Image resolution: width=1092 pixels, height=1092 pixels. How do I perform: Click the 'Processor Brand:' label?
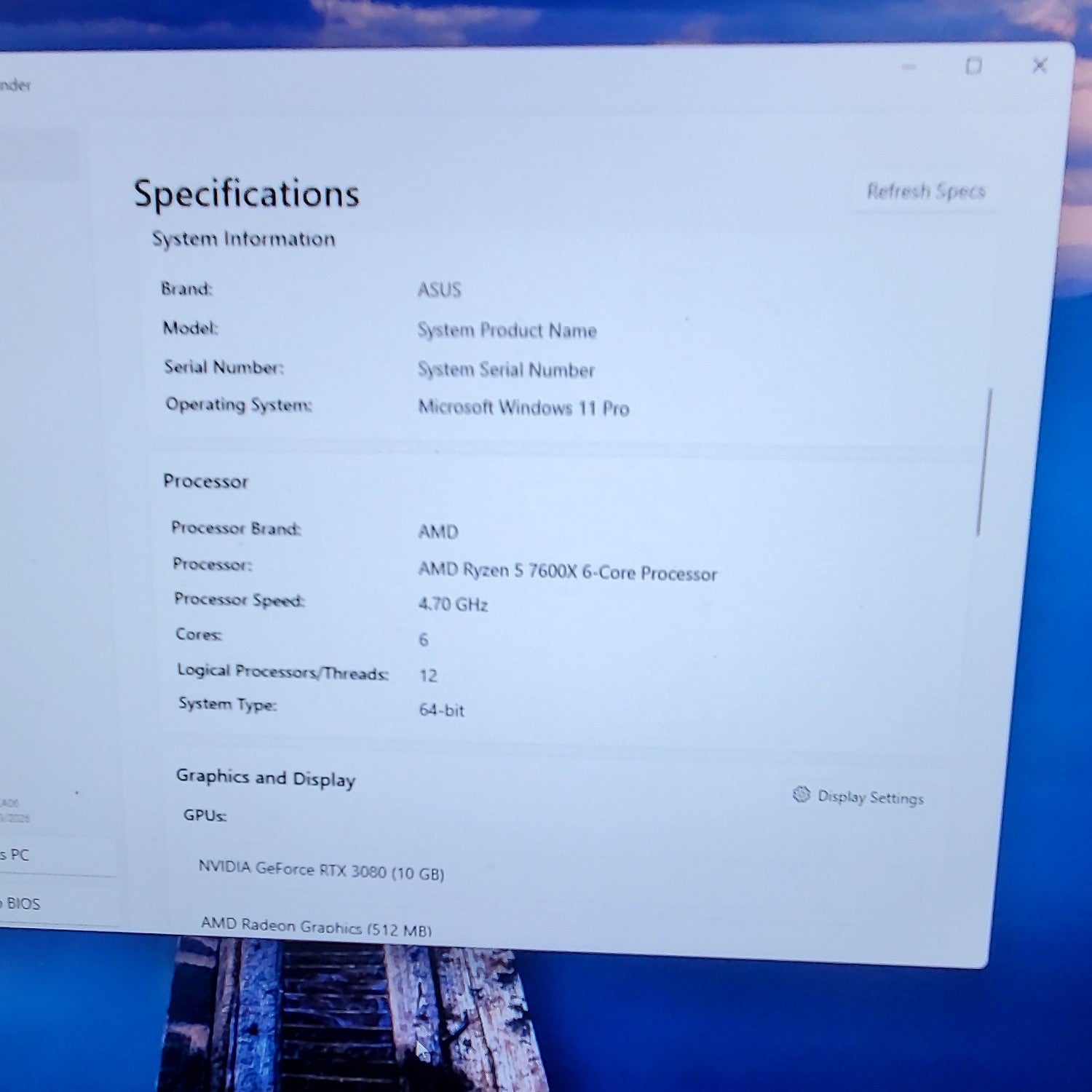point(236,528)
